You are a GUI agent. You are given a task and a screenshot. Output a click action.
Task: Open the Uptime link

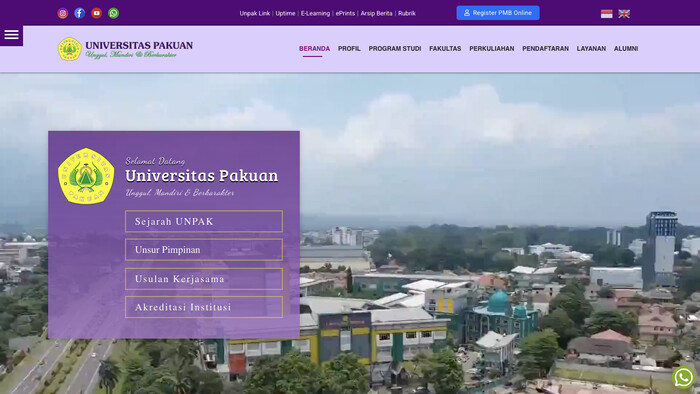[x=285, y=13]
